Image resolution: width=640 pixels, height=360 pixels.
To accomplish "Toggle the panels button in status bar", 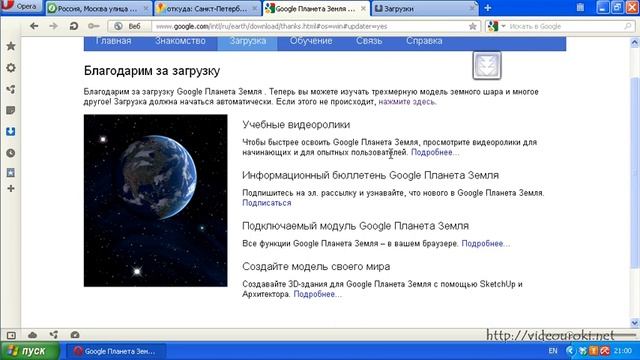I will point(11,335).
